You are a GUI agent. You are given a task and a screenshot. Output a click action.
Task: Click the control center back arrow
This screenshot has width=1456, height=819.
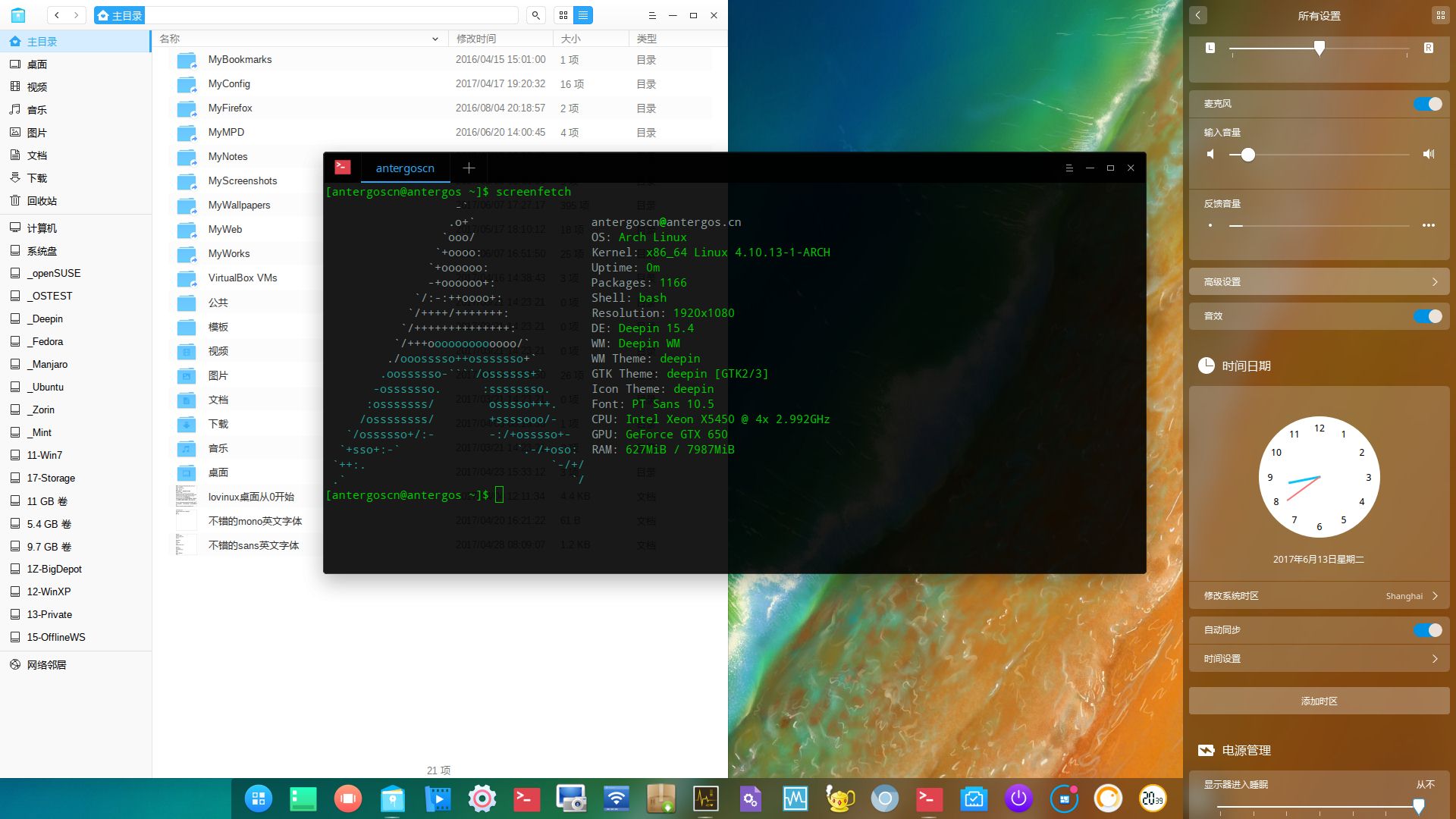tap(1198, 15)
